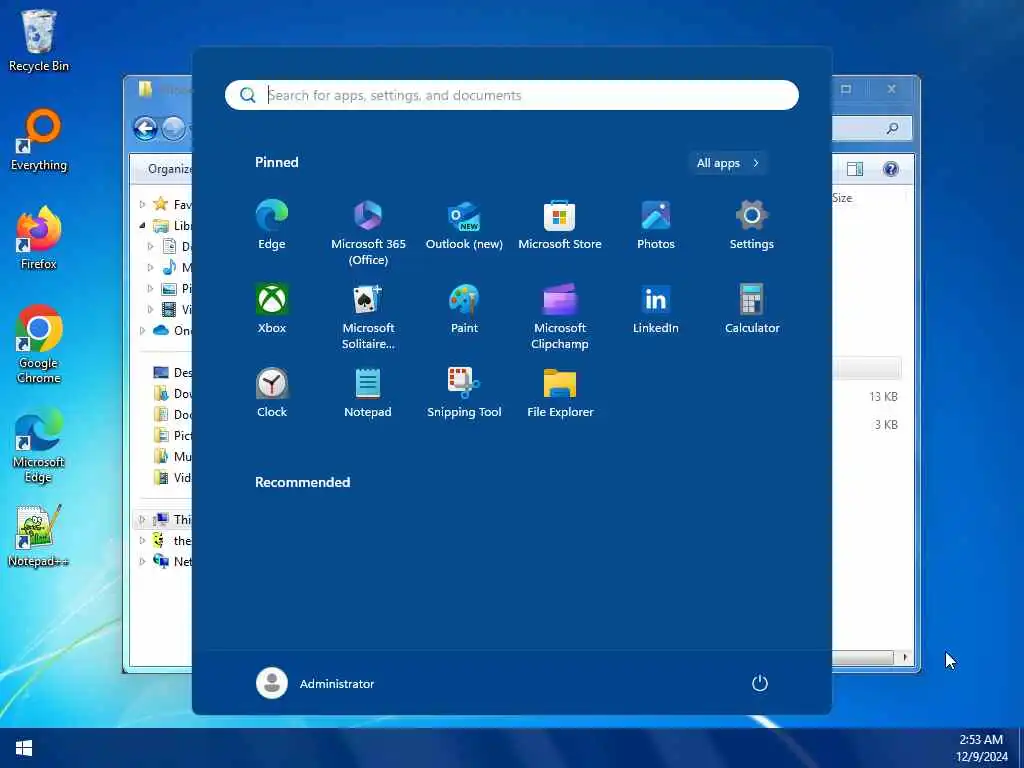
Task: Click the power button in Start menu
Action: tap(760, 683)
